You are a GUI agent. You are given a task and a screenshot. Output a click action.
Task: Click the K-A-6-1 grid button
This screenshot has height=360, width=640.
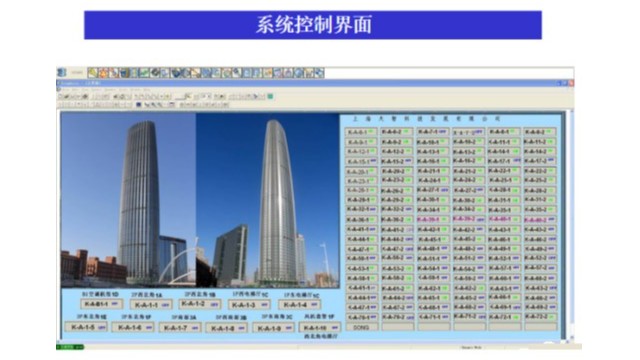coord(361,132)
